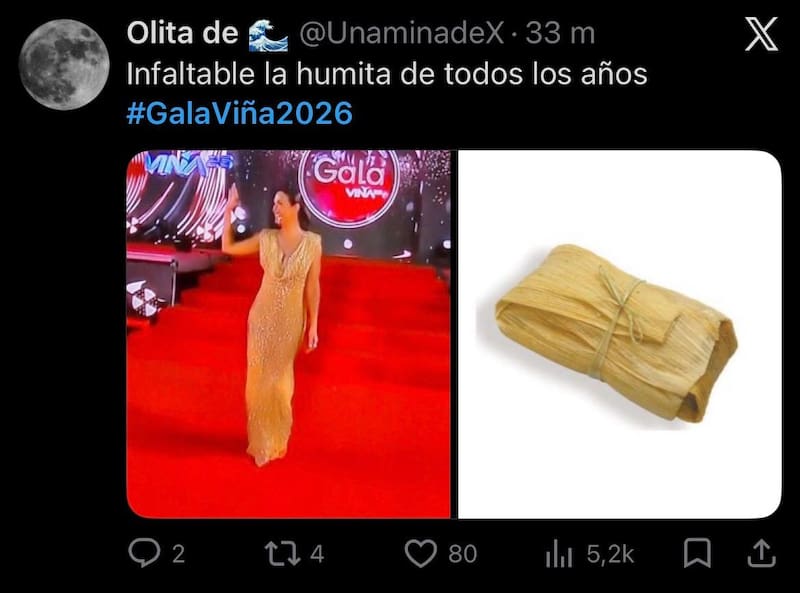Repost the tweet via the retweet icon
The width and height of the screenshot is (800, 593).
tap(282, 554)
